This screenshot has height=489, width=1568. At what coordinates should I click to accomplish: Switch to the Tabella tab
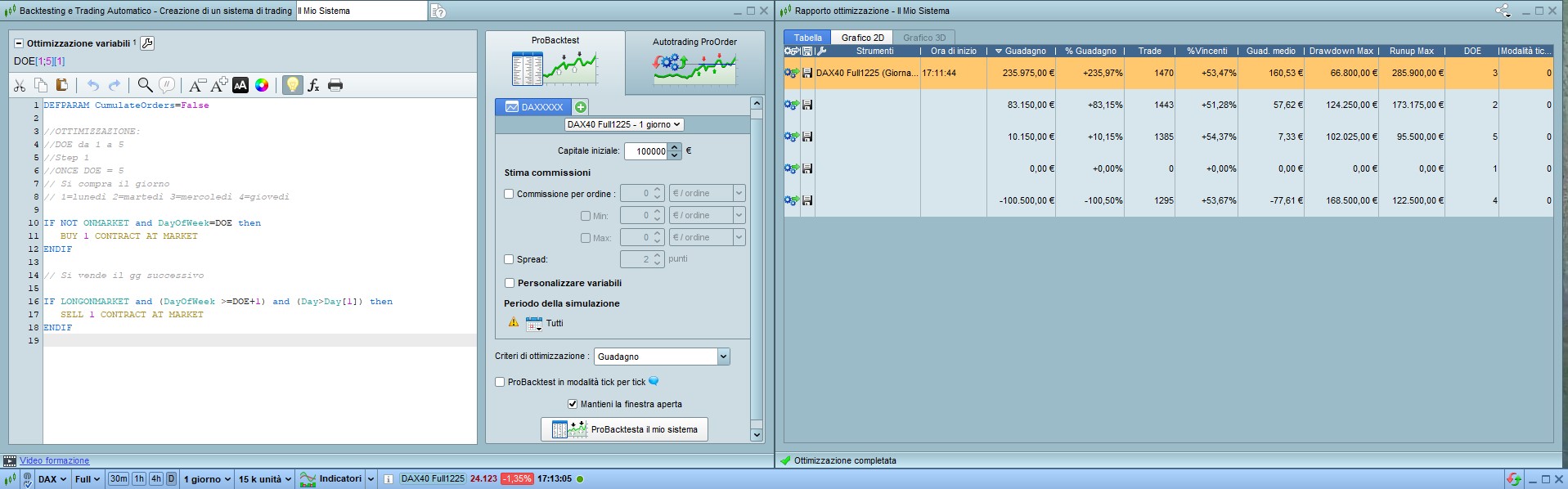pos(808,38)
